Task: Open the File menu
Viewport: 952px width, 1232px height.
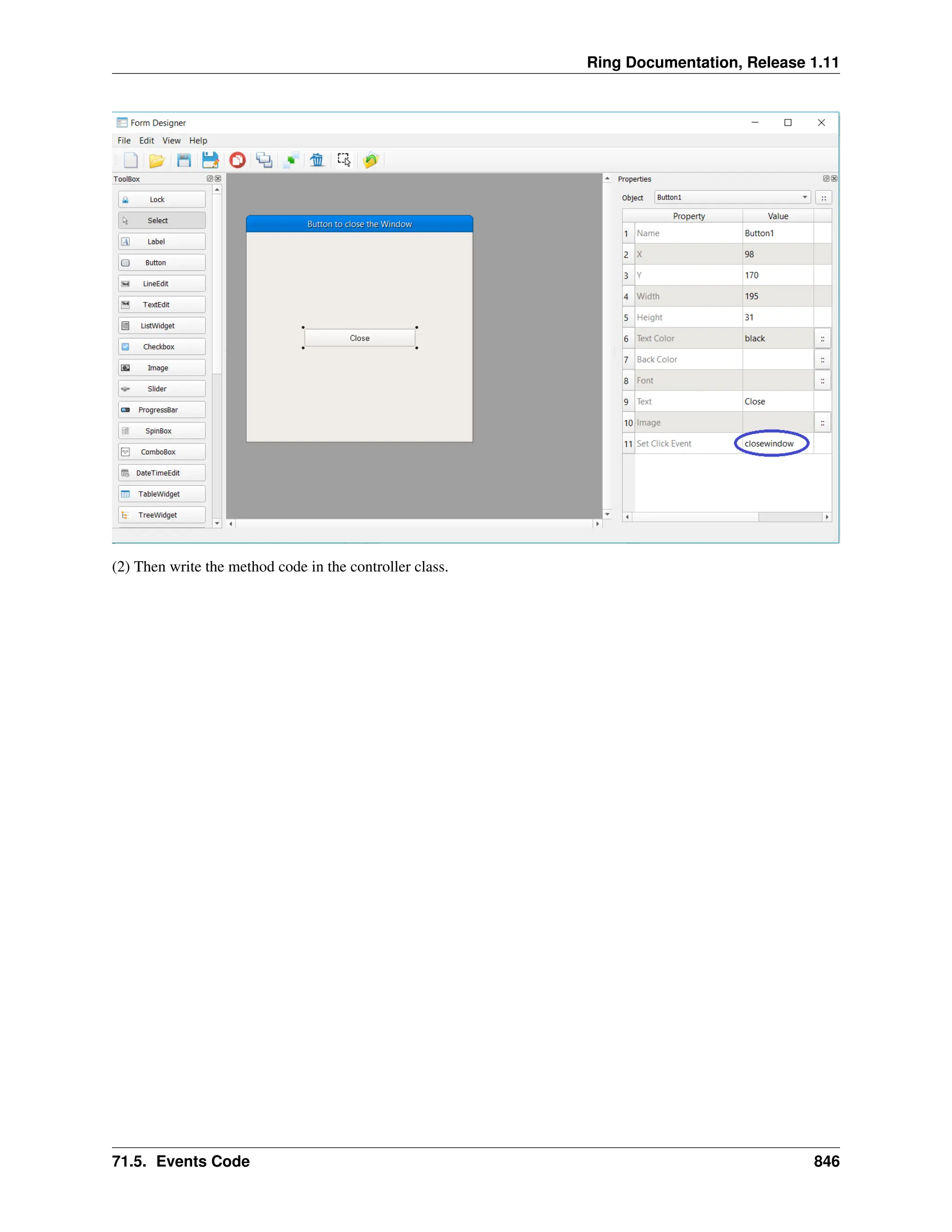Action: tap(124, 140)
